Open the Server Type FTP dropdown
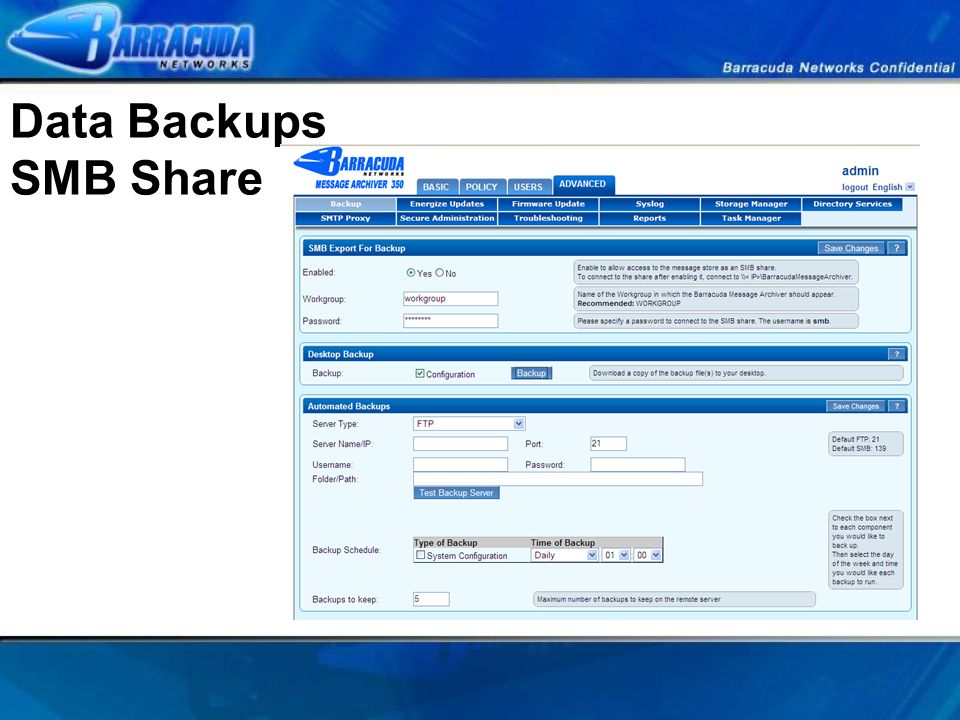 pyautogui.click(x=469, y=423)
